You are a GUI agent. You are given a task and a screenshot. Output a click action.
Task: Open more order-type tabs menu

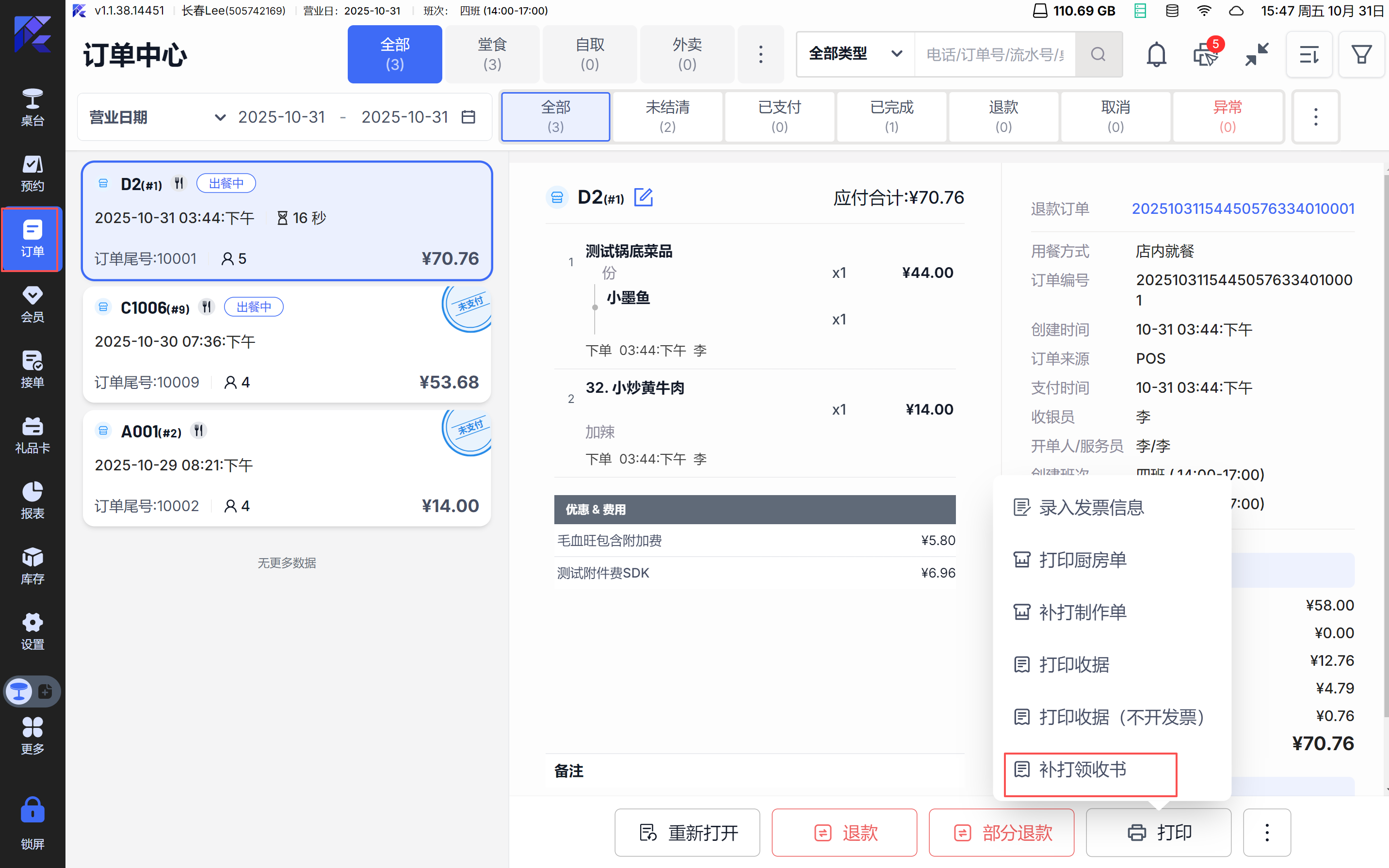(x=760, y=54)
